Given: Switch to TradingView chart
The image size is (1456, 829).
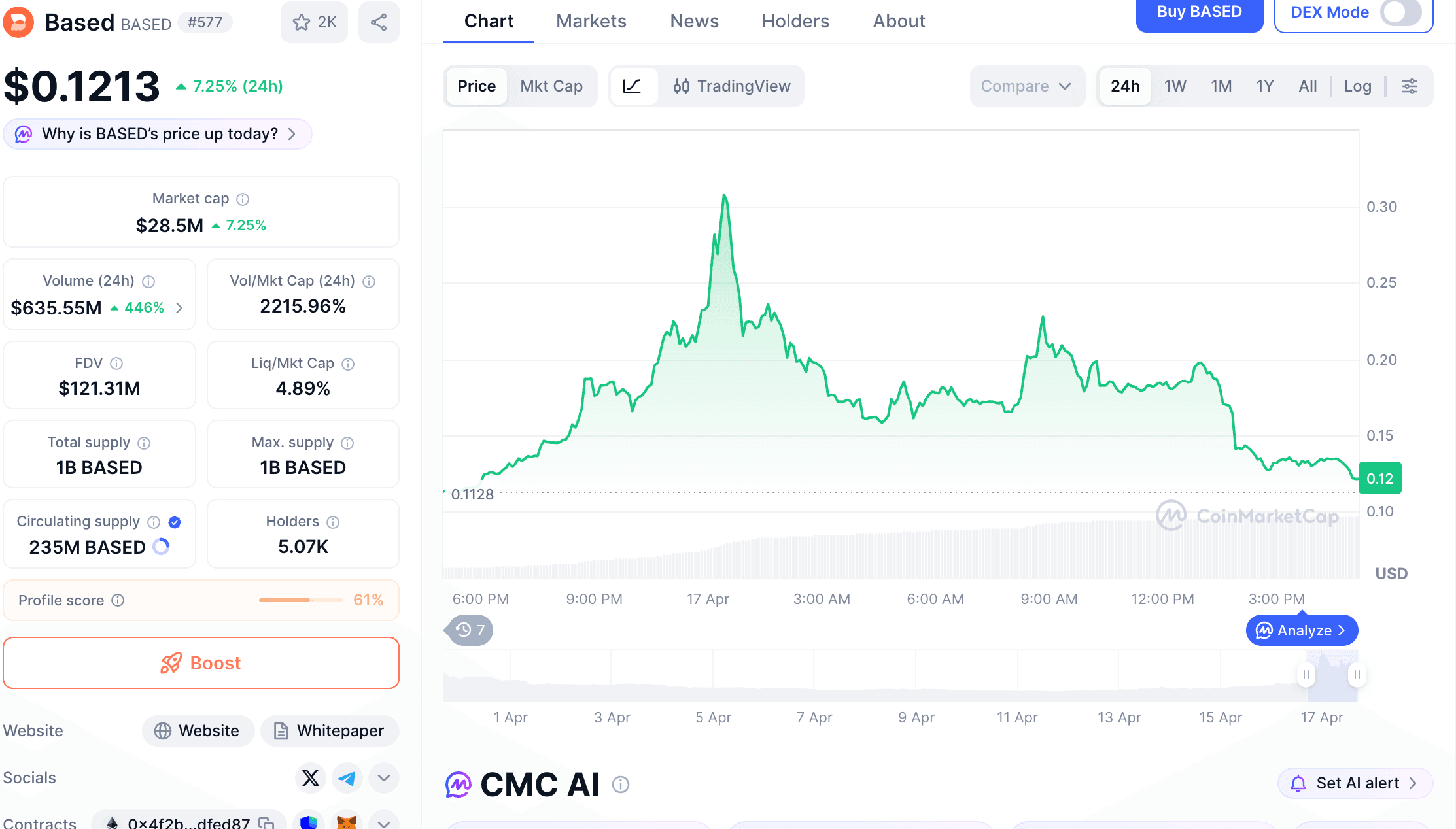Looking at the screenshot, I should point(732,86).
